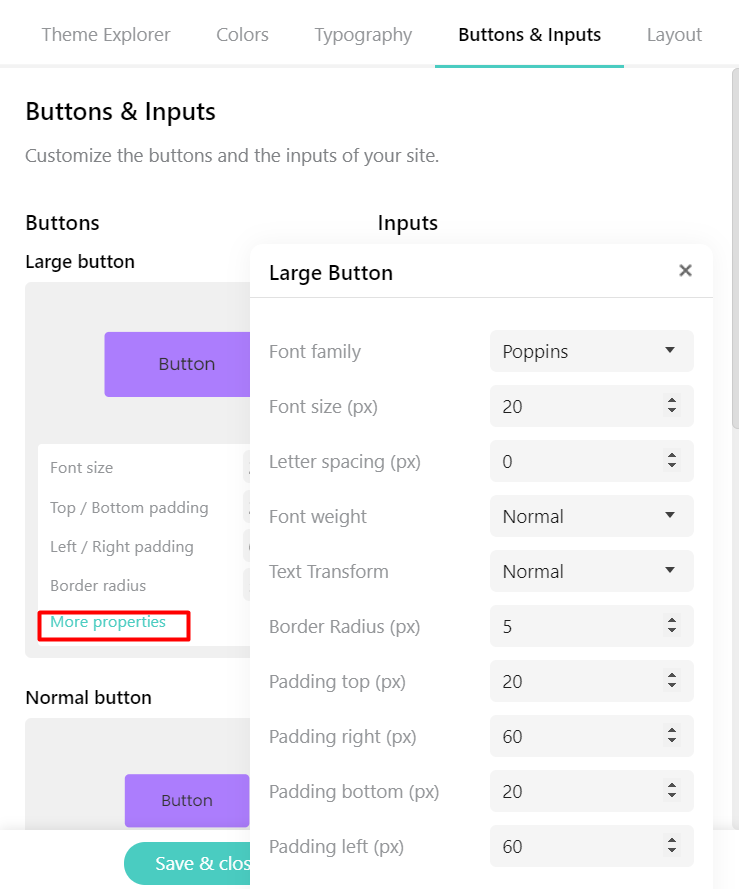Viewport: 739px width, 889px height.
Task: Open the Colors tab
Action: 242,35
